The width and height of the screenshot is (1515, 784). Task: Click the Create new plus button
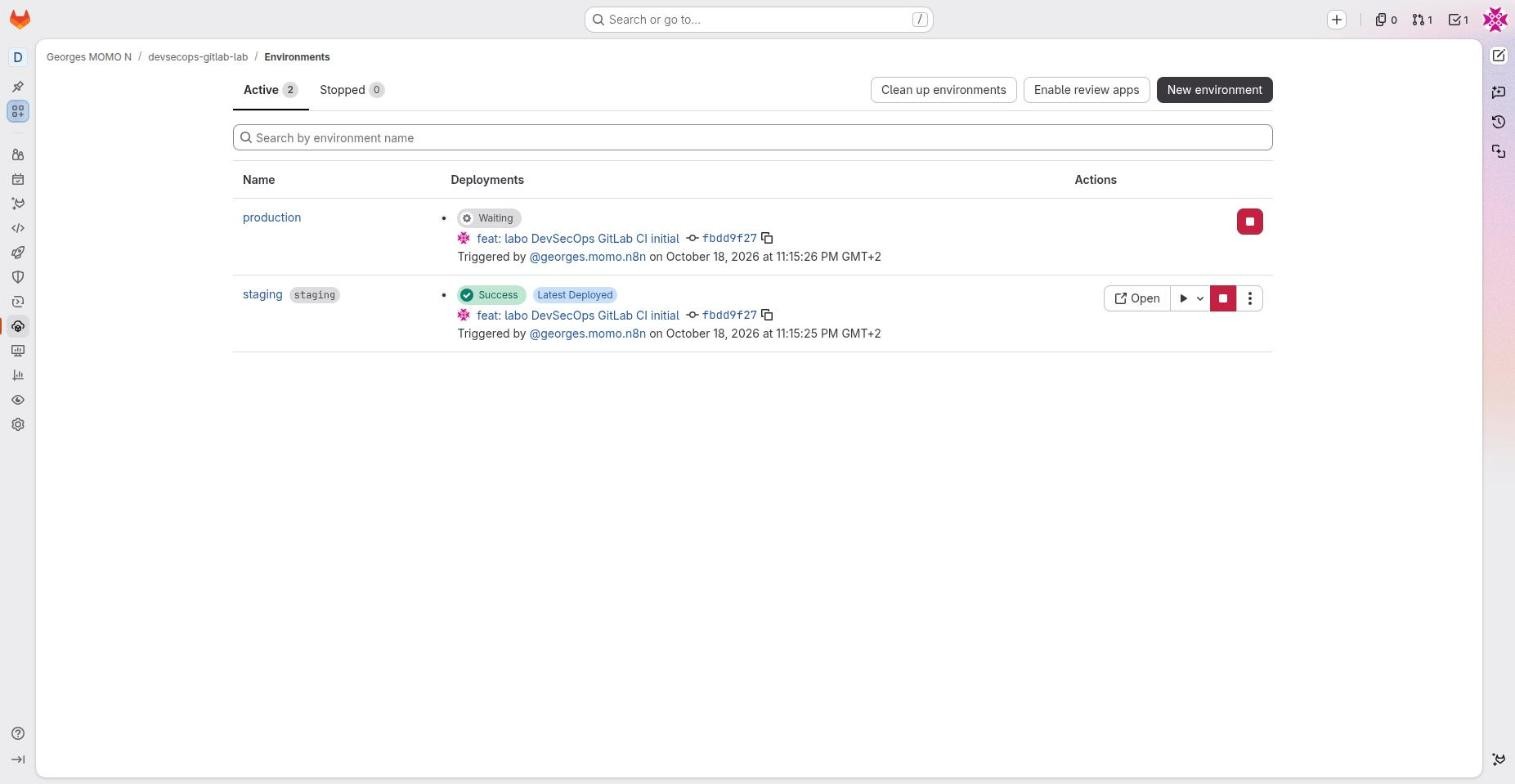[x=1337, y=20]
